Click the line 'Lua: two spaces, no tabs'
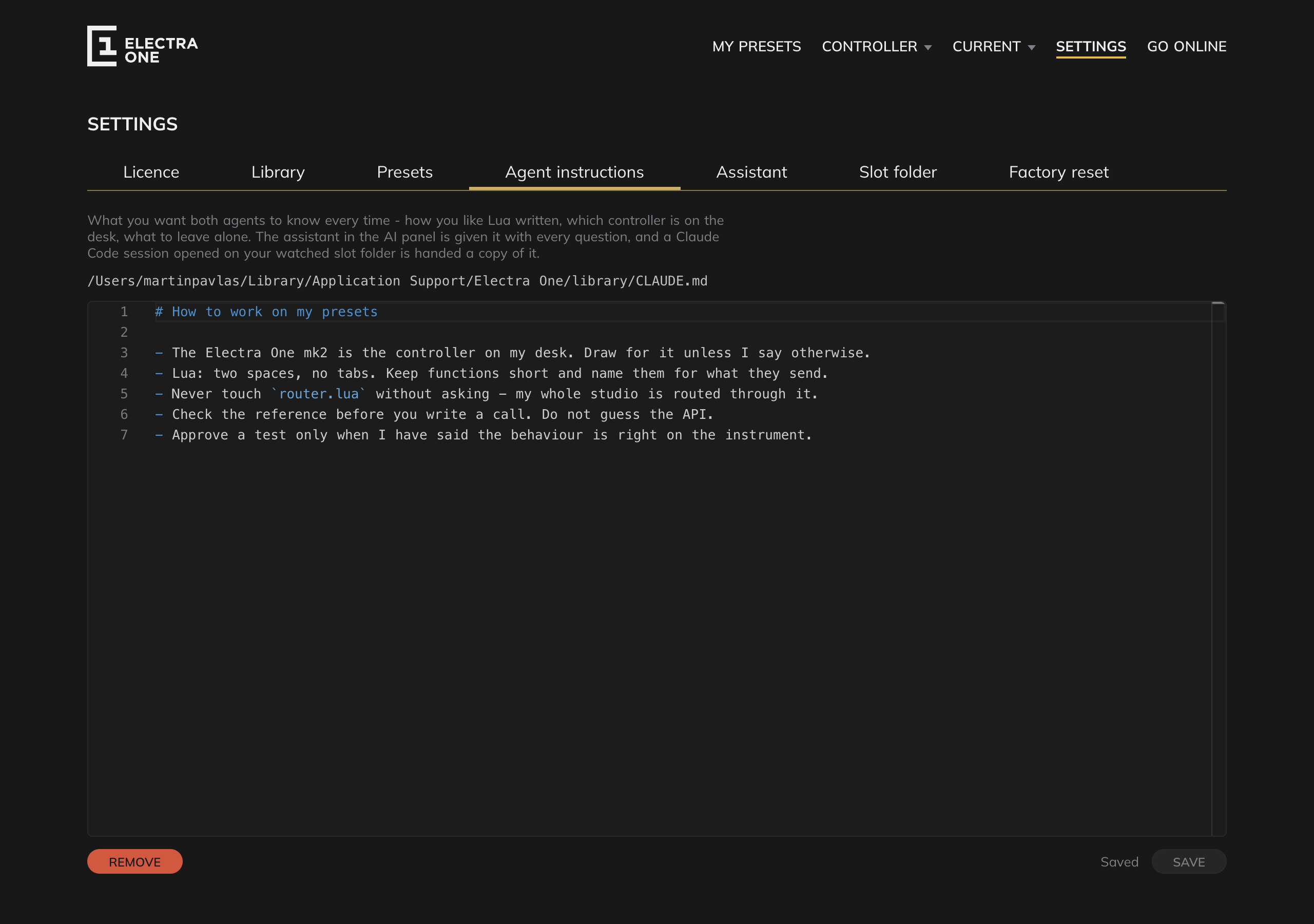Viewport: 1314px width, 924px height. point(492,373)
